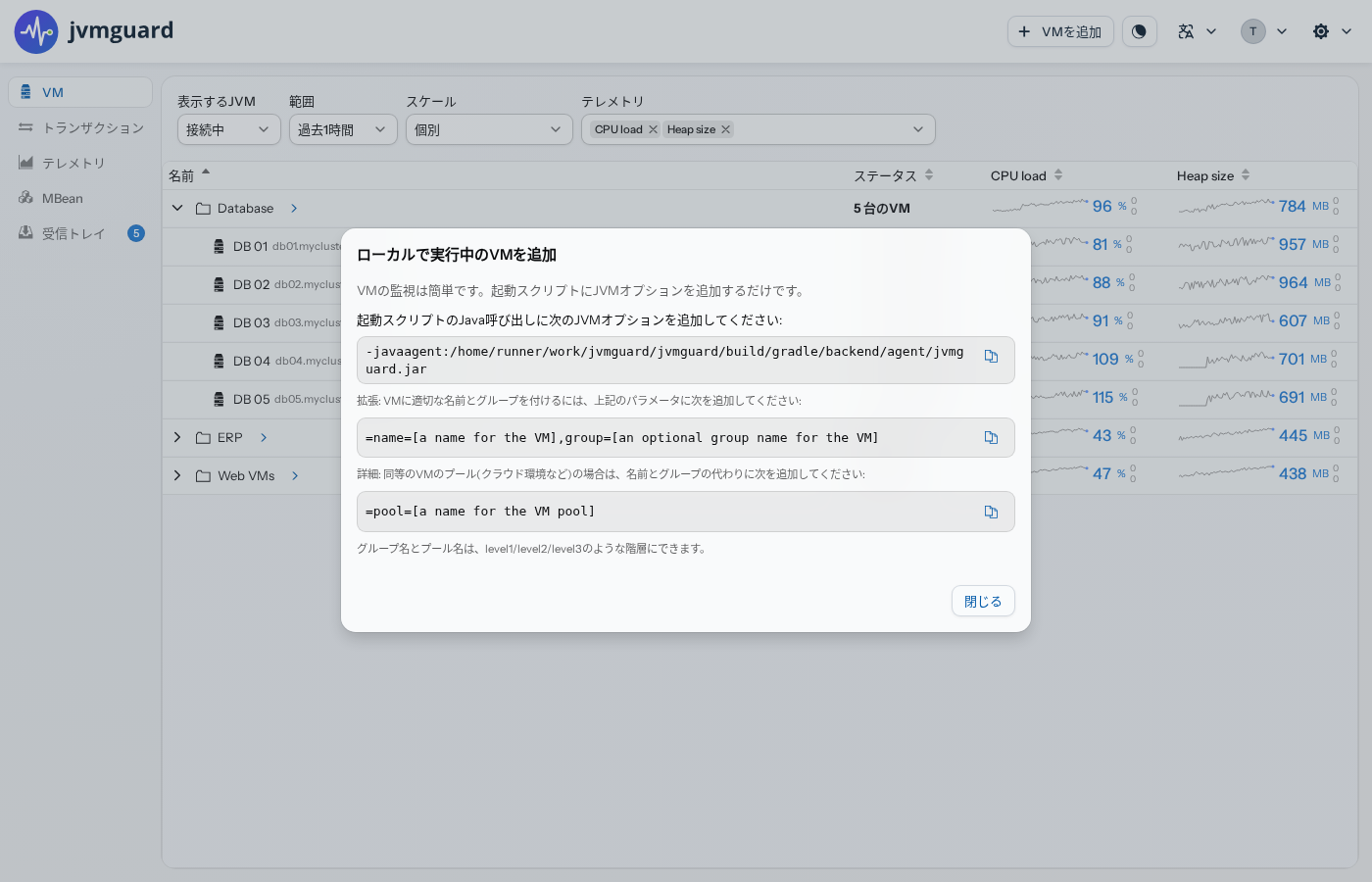The image size is (1372, 882).
Task: Click the 607 MB heap size value
Action: 1304,321
